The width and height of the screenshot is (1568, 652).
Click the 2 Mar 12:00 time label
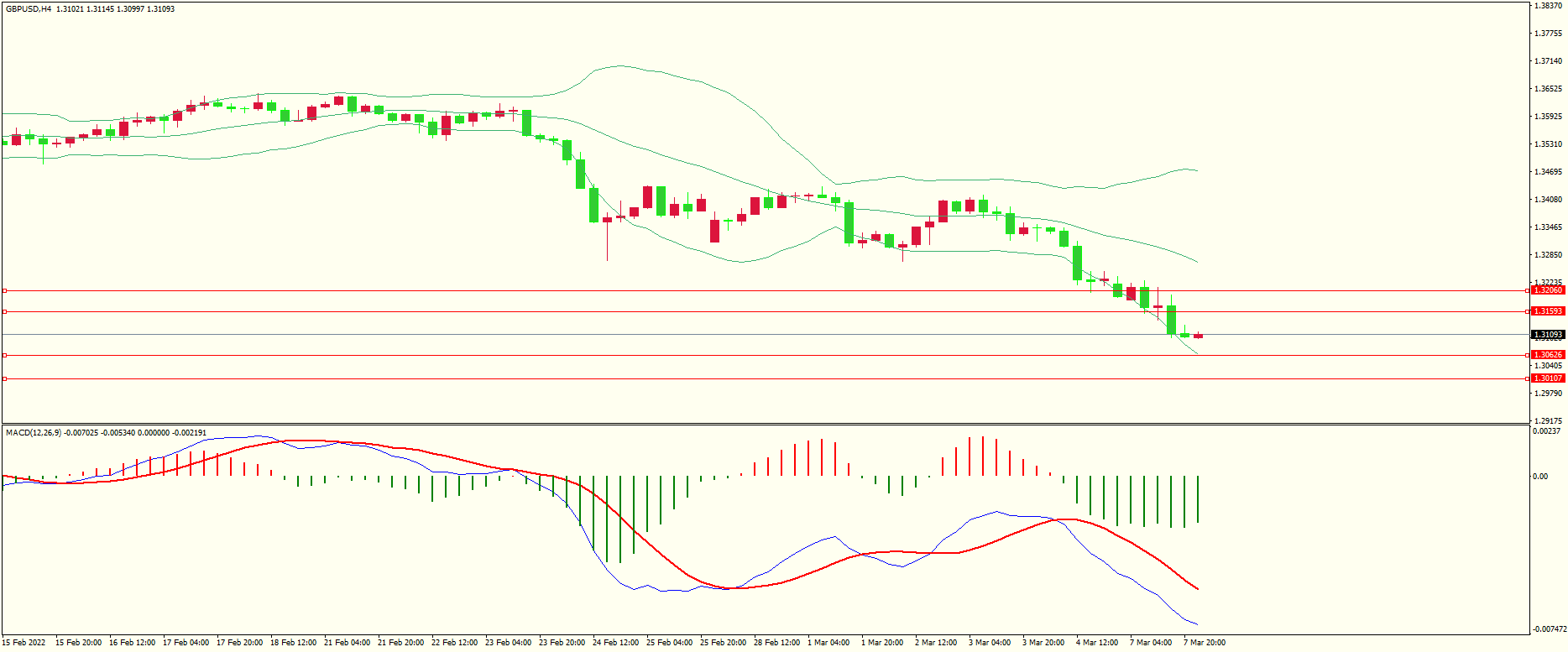click(x=936, y=643)
